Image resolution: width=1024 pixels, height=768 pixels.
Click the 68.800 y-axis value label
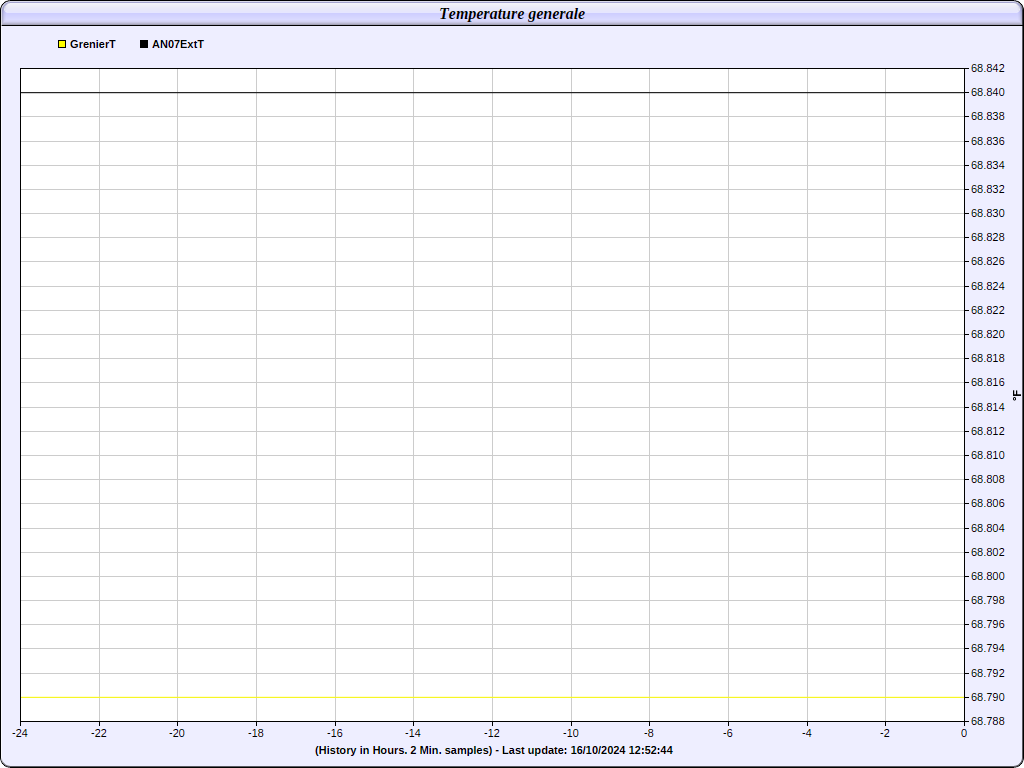pos(987,576)
